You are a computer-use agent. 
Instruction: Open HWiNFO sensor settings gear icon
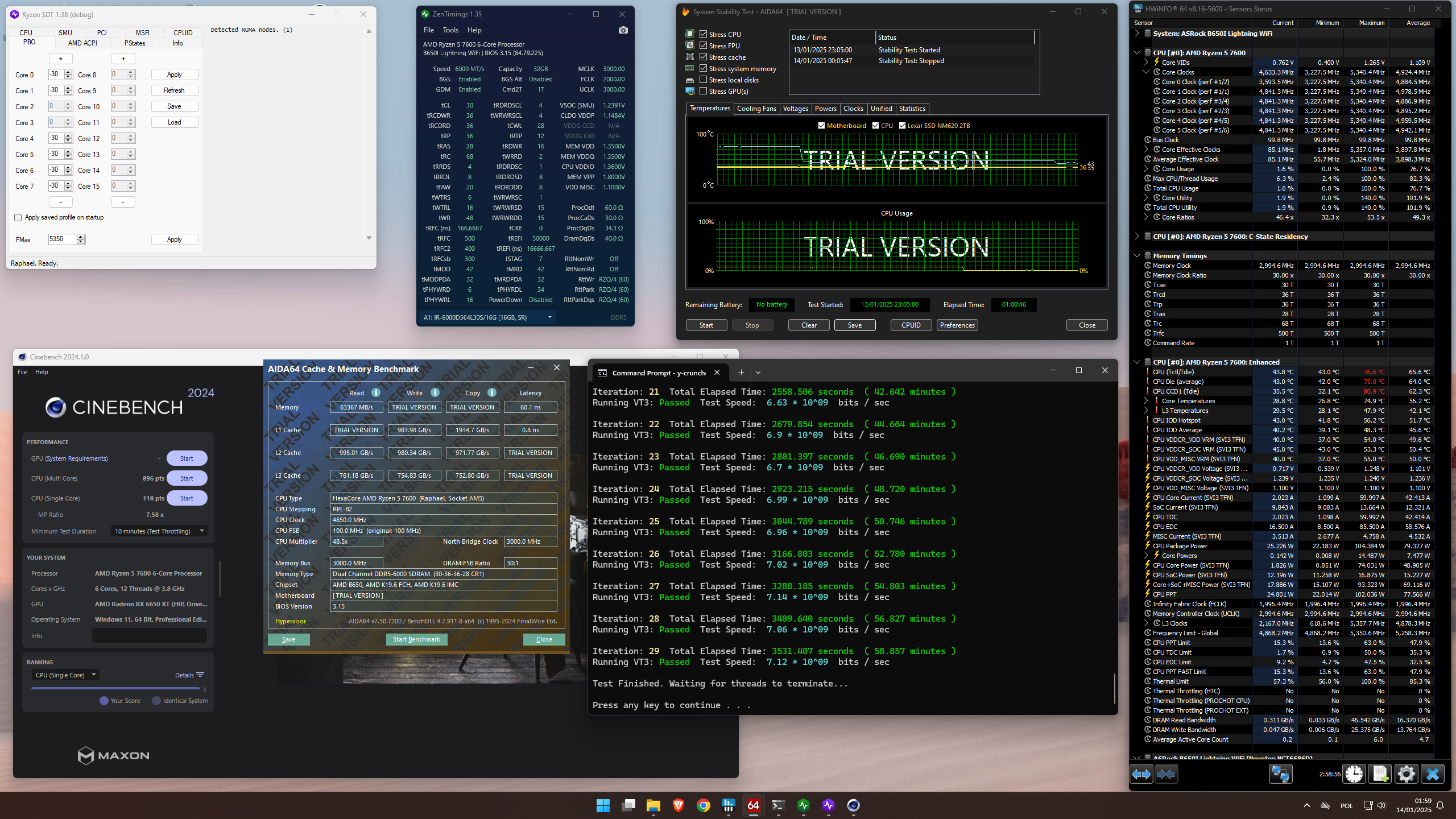pos(1407,774)
